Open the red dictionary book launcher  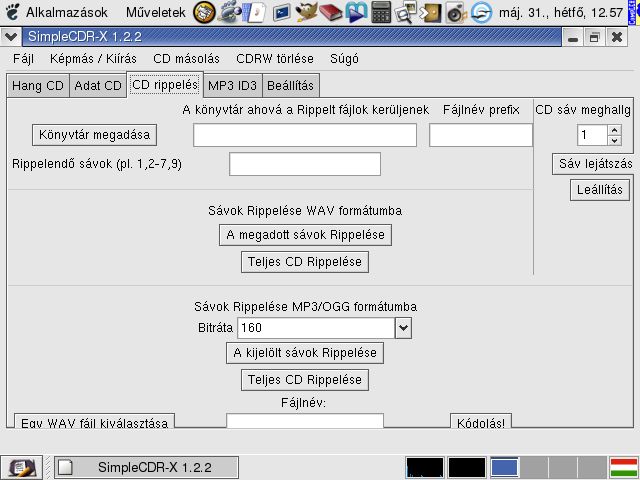[x=331, y=12]
